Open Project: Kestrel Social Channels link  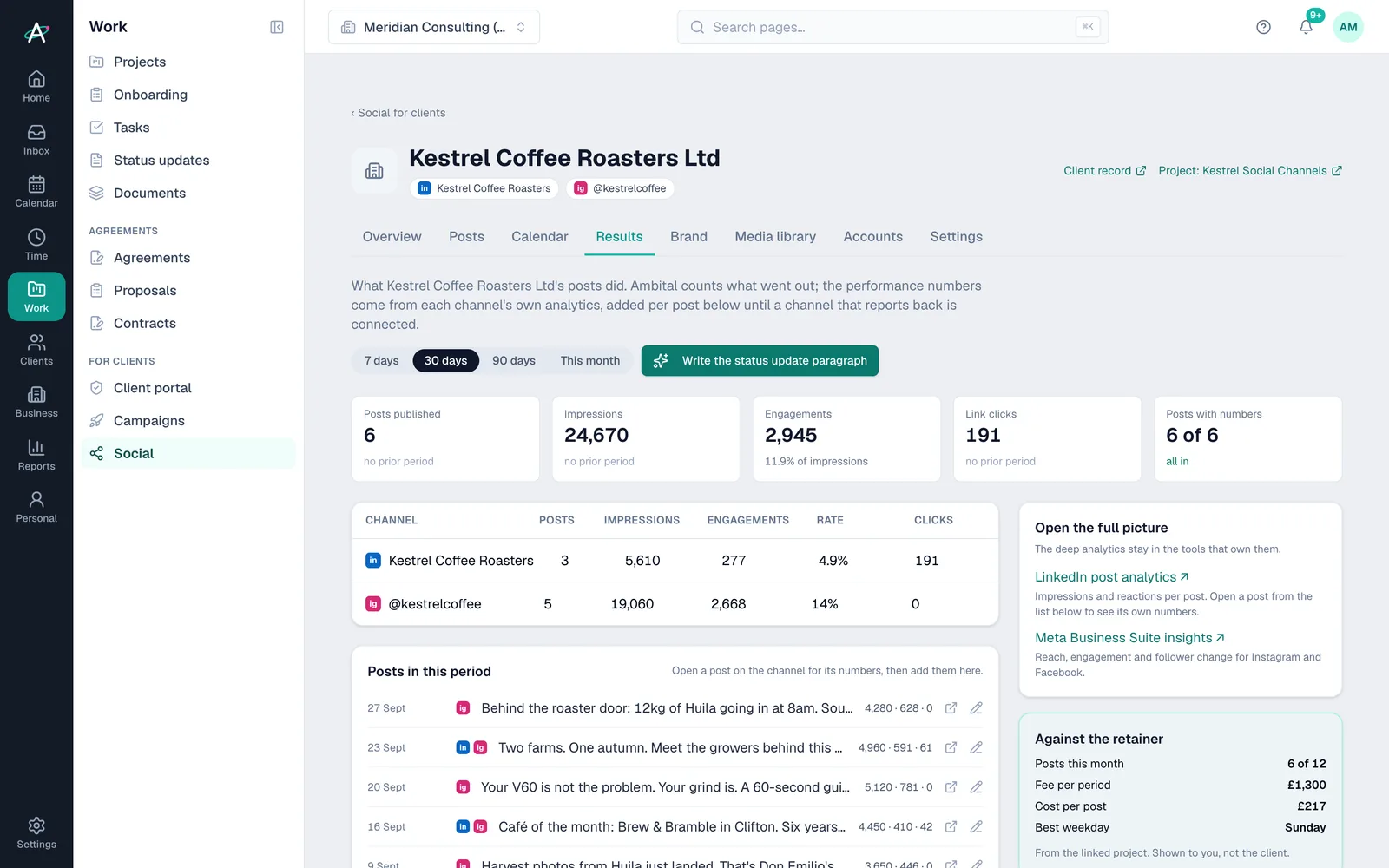click(x=1250, y=171)
